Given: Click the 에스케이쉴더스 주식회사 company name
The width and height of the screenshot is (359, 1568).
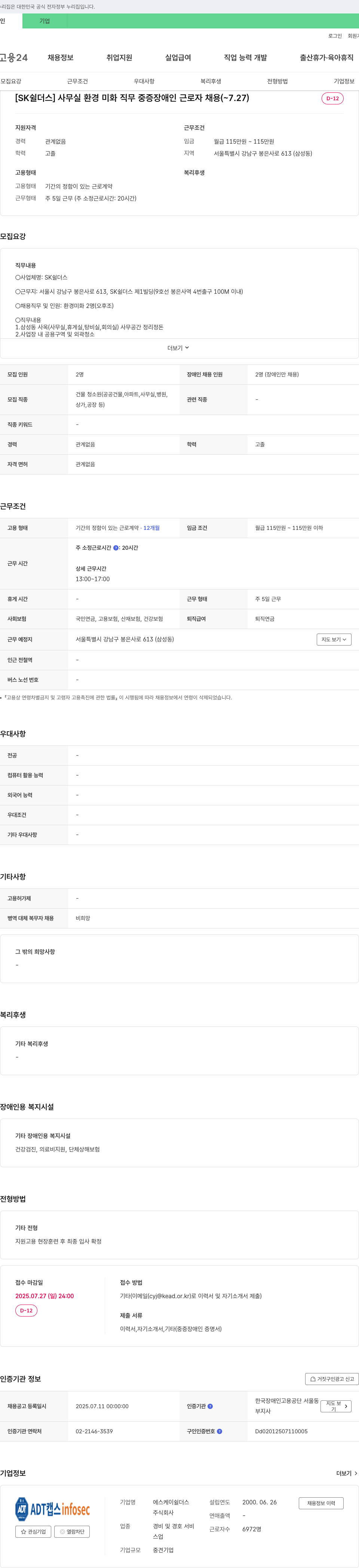Looking at the screenshot, I should 171,1507.
